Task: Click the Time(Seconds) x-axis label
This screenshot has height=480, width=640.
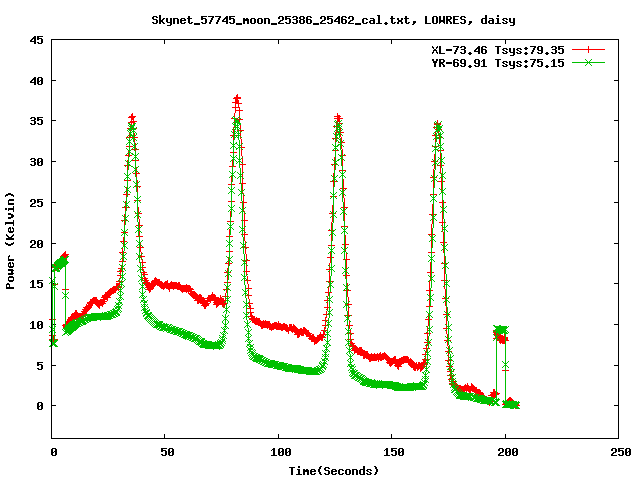Action: pos(333,471)
